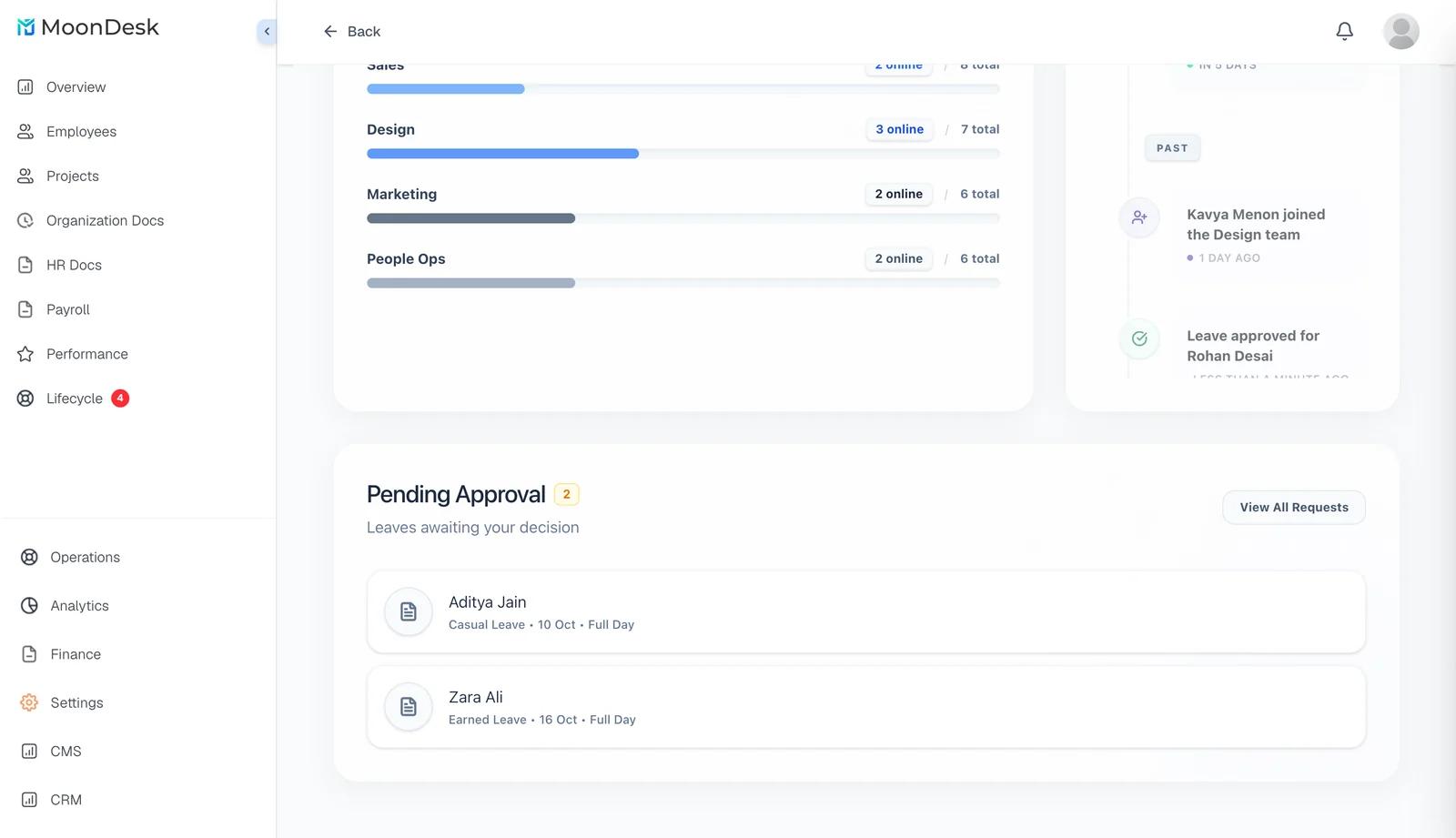1456x838 pixels.
Task: Collapse the sidebar with the chevron button
Action: pos(267,32)
